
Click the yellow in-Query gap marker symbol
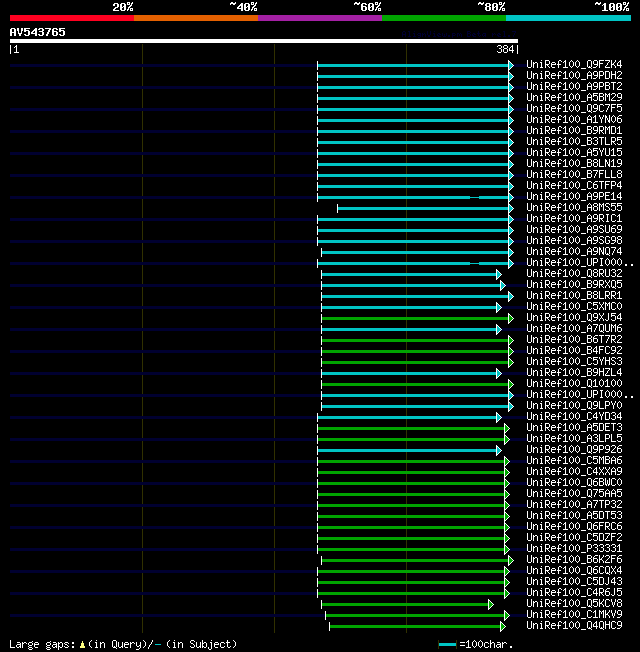click(x=82, y=645)
